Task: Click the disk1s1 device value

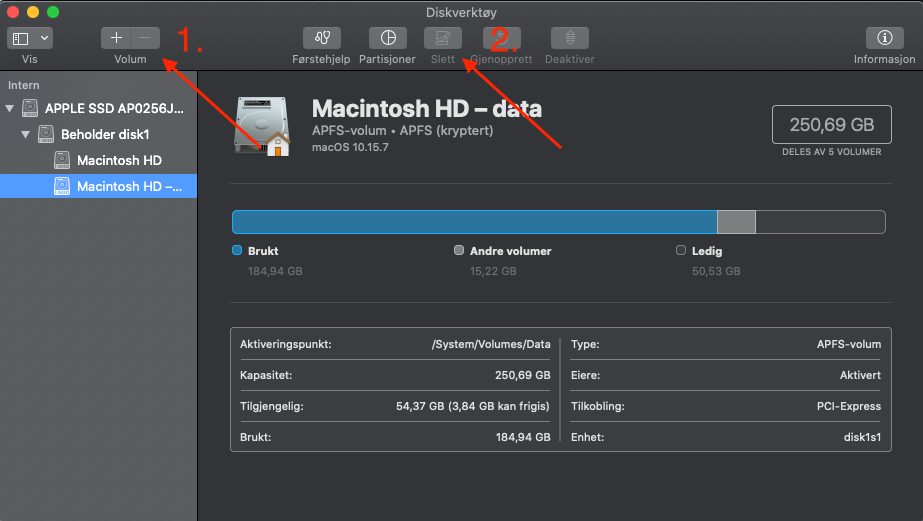Action: pyautogui.click(x=862, y=437)
